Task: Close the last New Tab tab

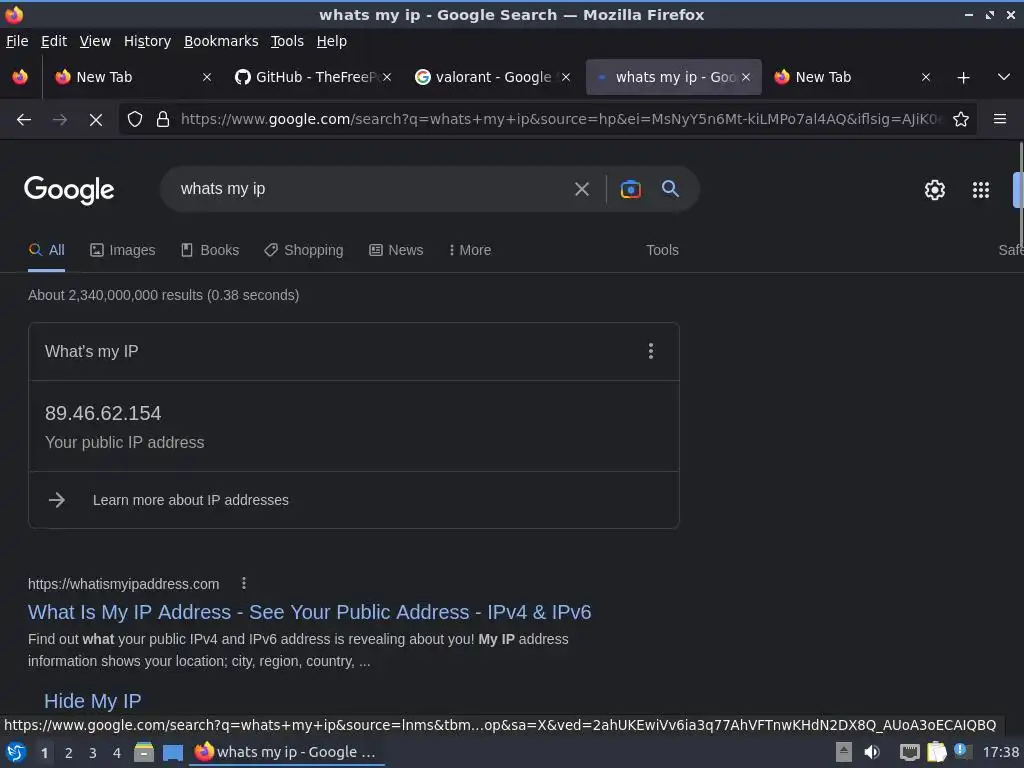Action: 925,77
